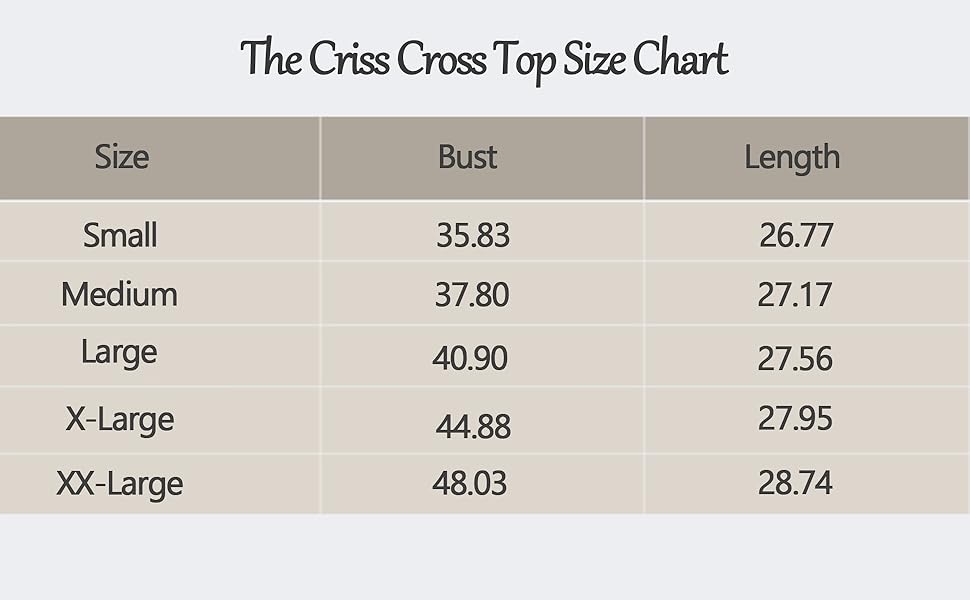Choose the XX-Large size row label
970x600 pixels.
pyautogui.click(x=120, y=484)
